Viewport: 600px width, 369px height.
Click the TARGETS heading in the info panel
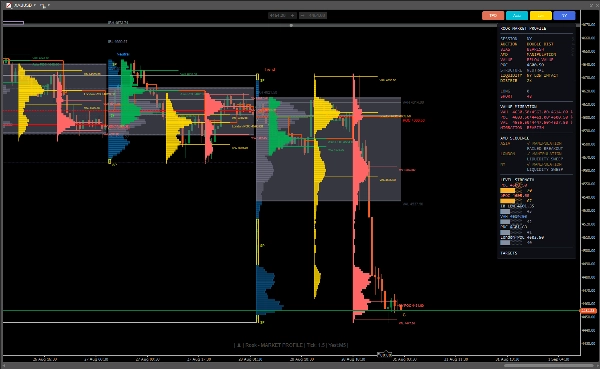point(509,253)
